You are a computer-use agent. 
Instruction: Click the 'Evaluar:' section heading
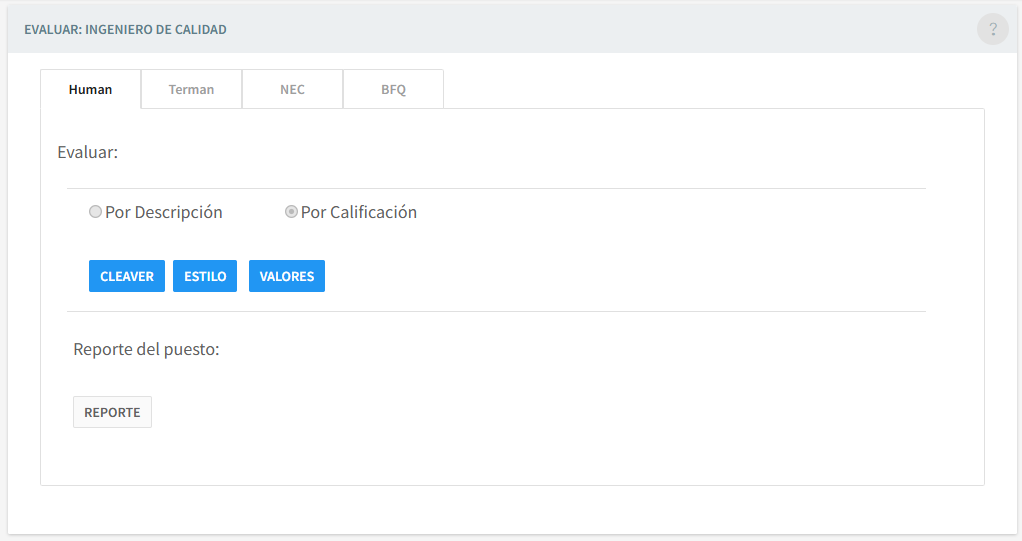click(x=88, y=153)
